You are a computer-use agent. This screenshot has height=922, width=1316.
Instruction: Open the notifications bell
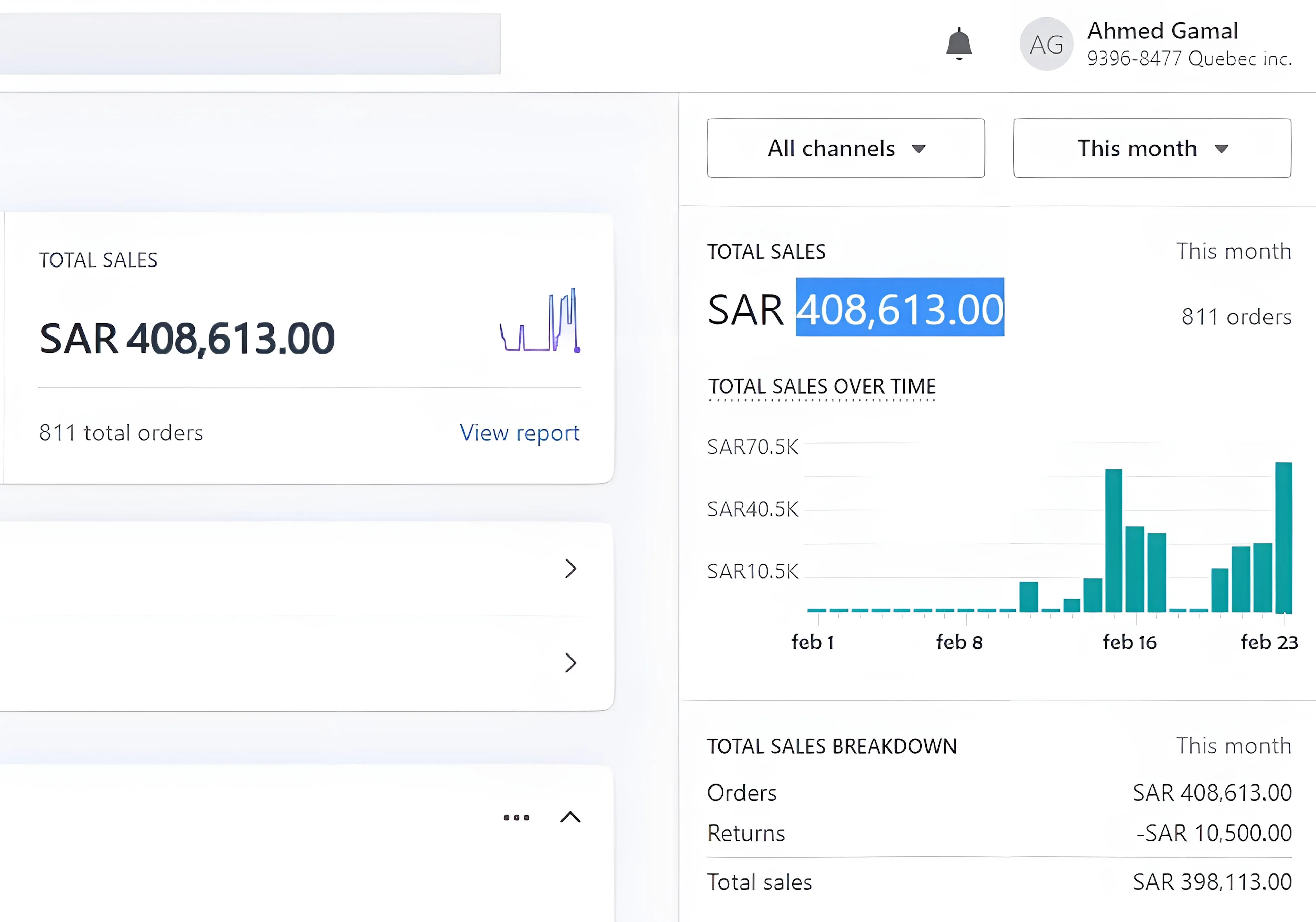[x=958, y=43]
